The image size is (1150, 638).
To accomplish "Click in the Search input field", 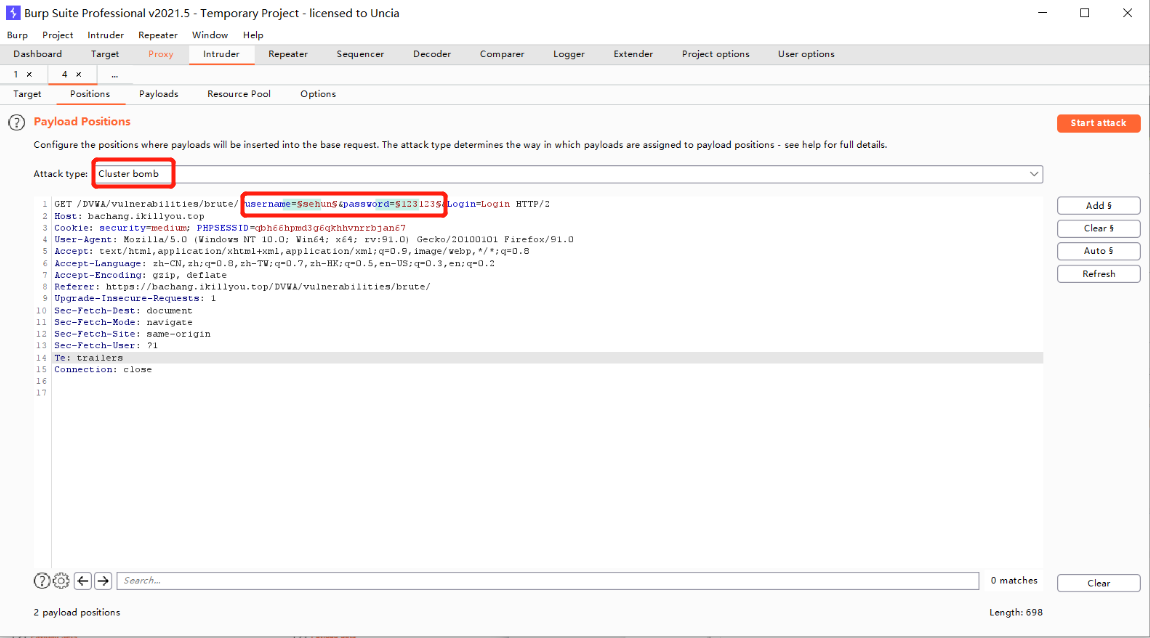I will tap(548, 581).
